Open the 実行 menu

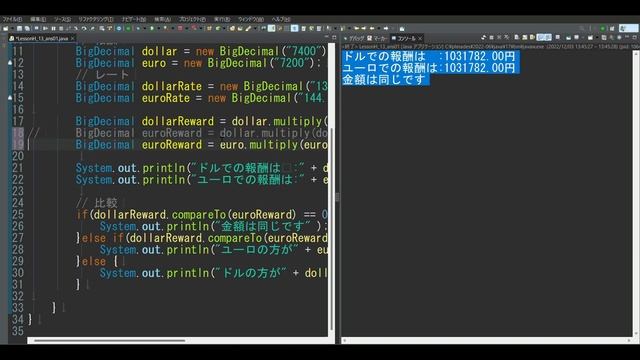[x=222, y=19]
